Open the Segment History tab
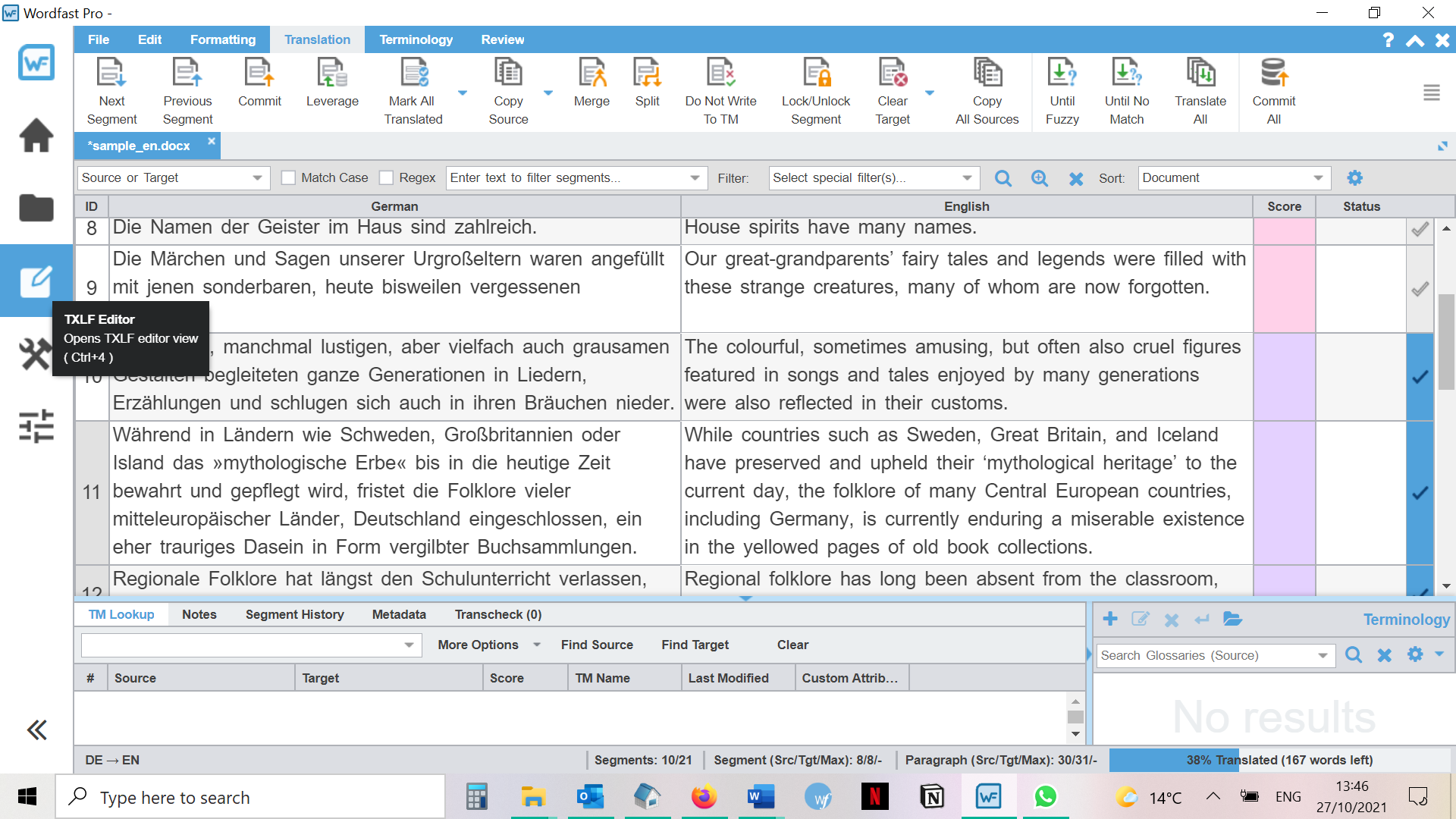The height and width of the screenshot is (819, 1456). tap(294, 614)
